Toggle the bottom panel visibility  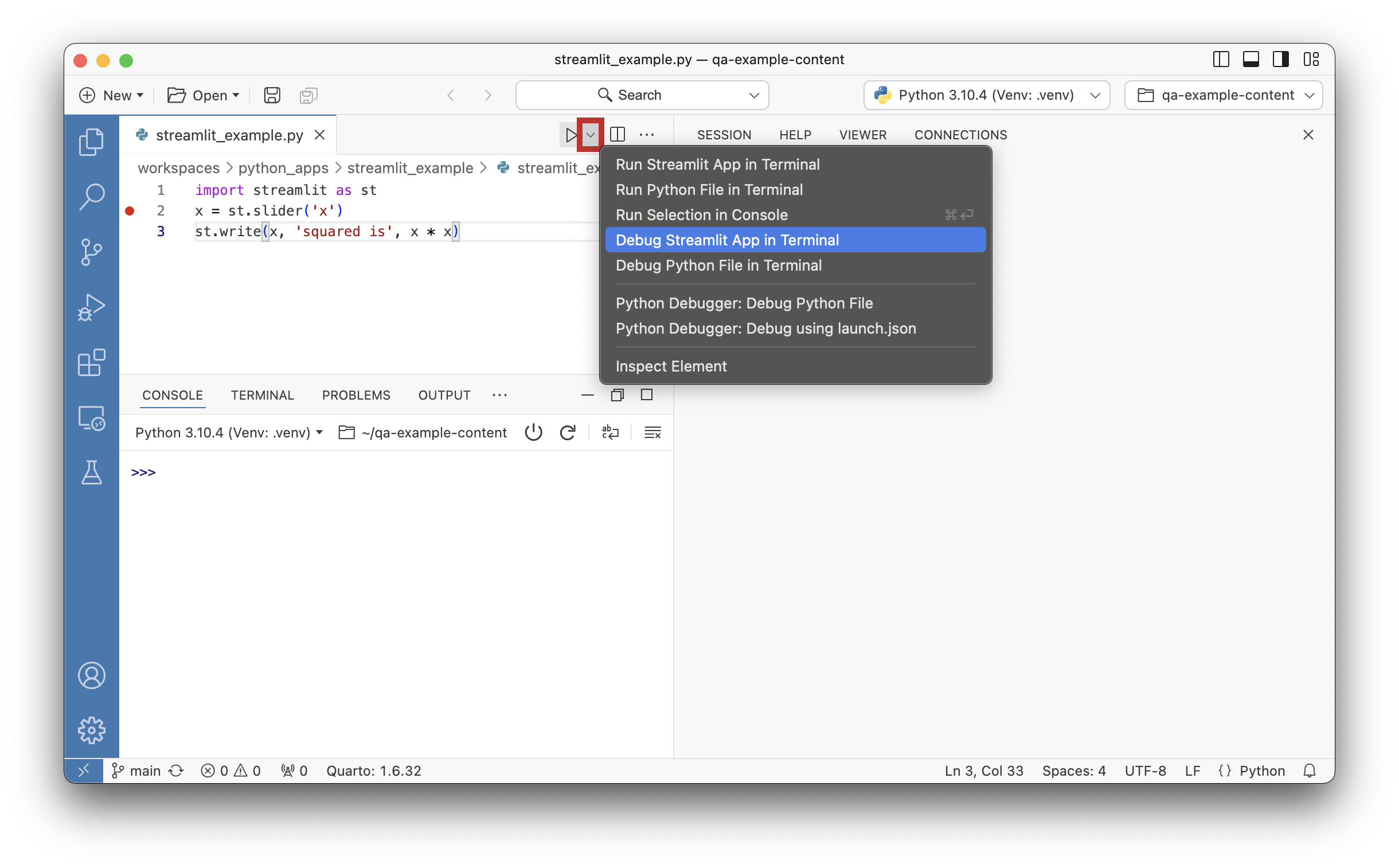[1252, 59]
